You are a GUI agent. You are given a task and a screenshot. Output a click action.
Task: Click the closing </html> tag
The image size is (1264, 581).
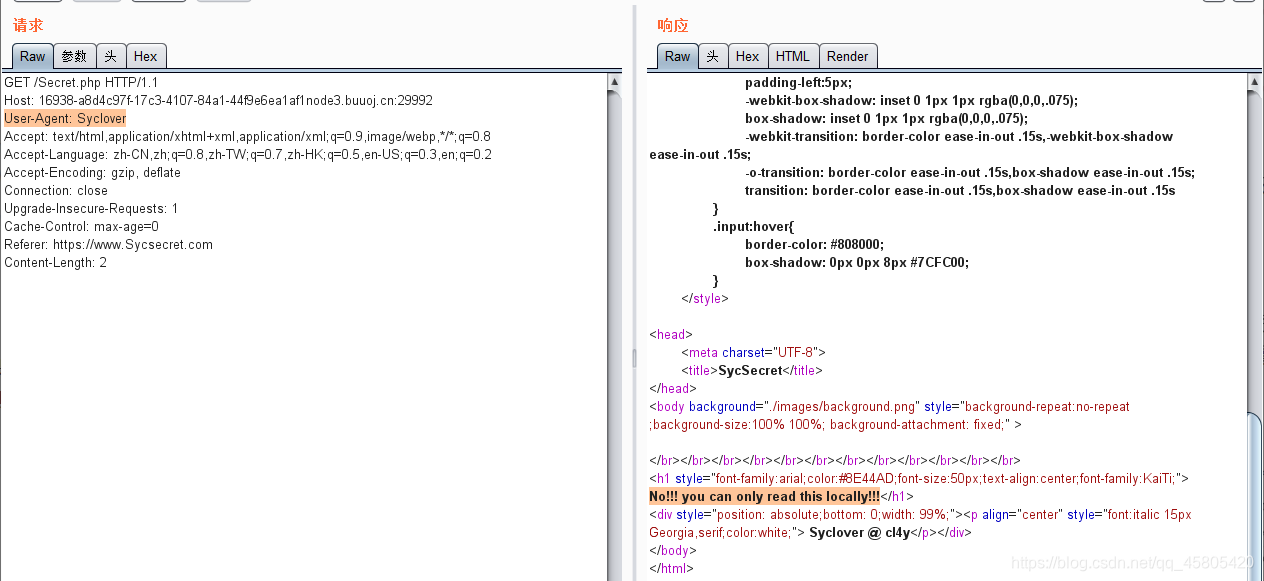pyautogui.click(x=670, y=568)
